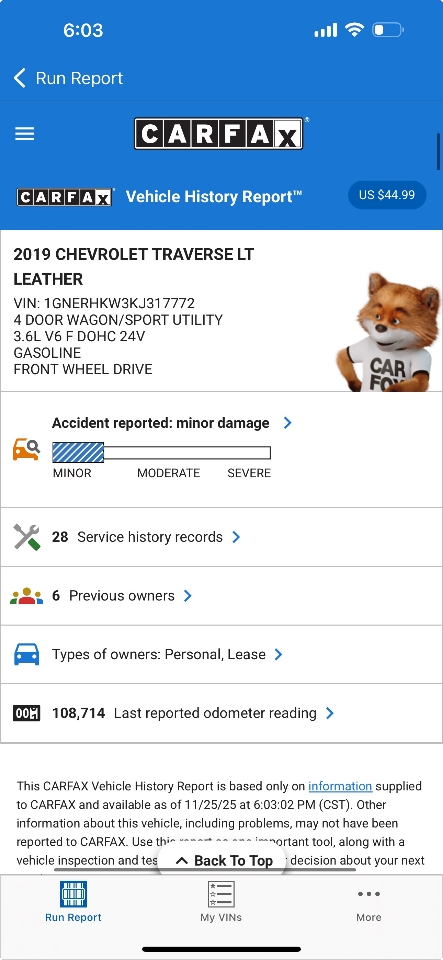Tap the accident car magnifier icon
Image resolution: width=443 pixels, height=960 pixels.
[x=26, y=449]
